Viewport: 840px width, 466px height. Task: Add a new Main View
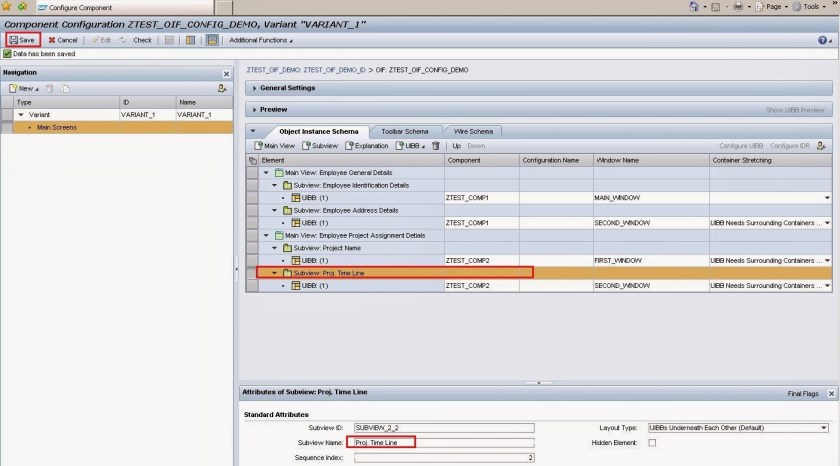coord(273,146)
